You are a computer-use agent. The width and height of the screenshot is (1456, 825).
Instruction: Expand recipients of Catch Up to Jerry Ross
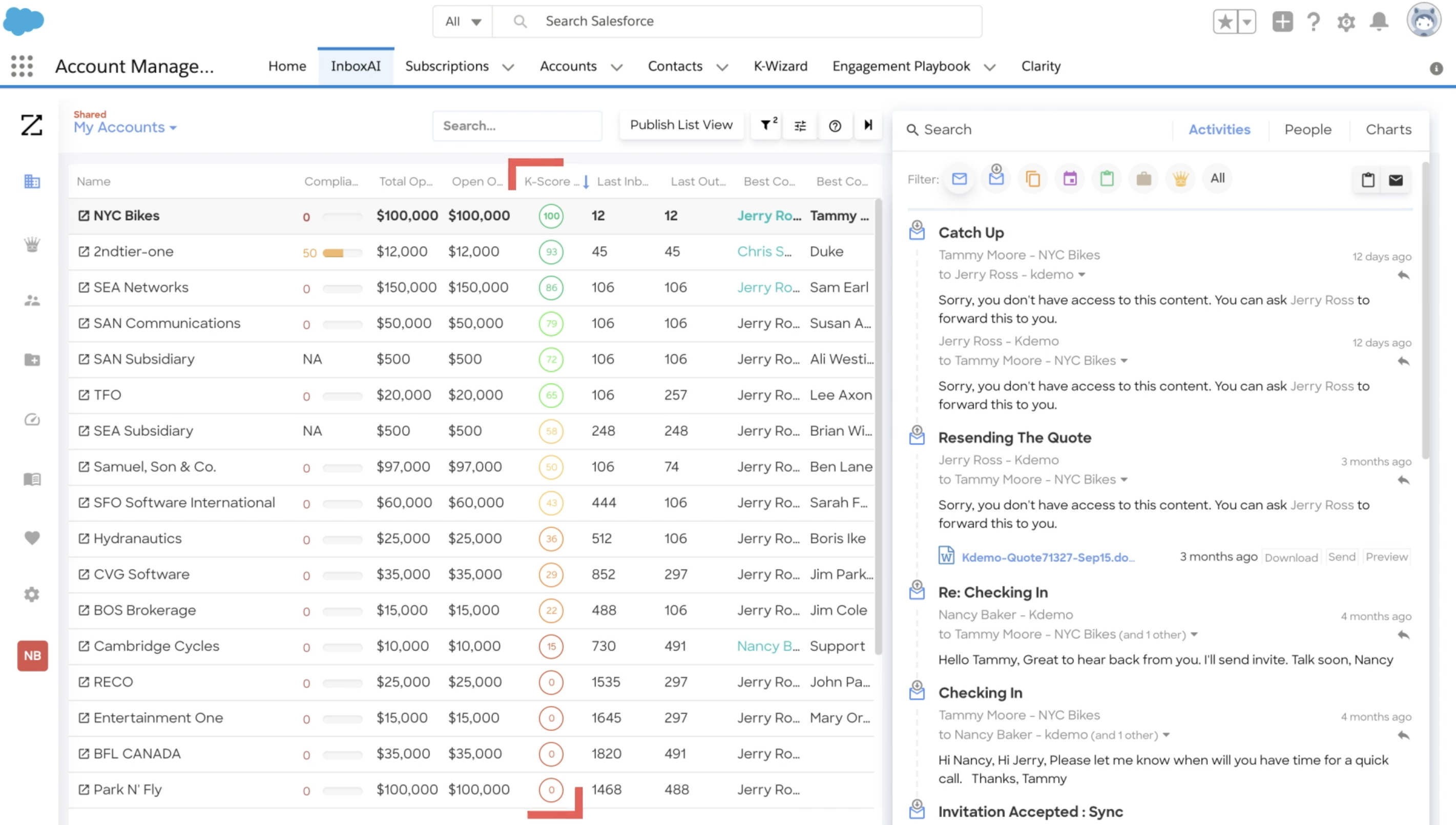[x=1081, y=275]
